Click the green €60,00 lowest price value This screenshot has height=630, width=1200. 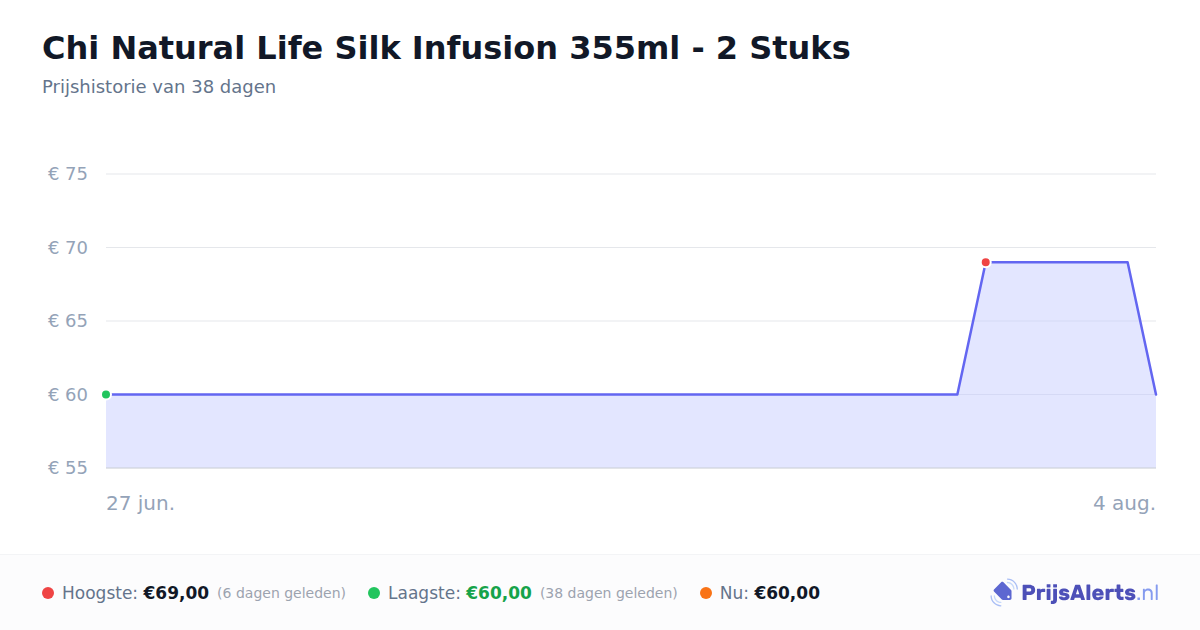(x=499, y=593)
